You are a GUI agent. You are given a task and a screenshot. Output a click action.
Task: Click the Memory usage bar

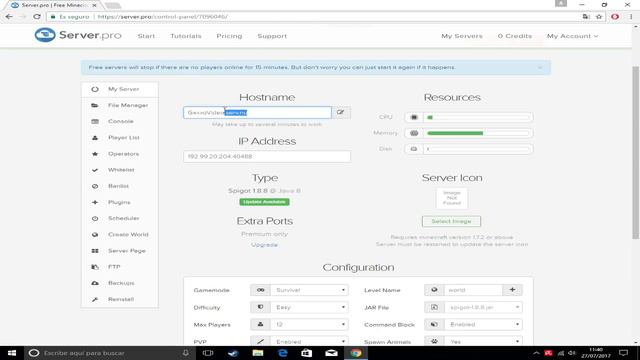pyautogui.click(x=478, y=133)
